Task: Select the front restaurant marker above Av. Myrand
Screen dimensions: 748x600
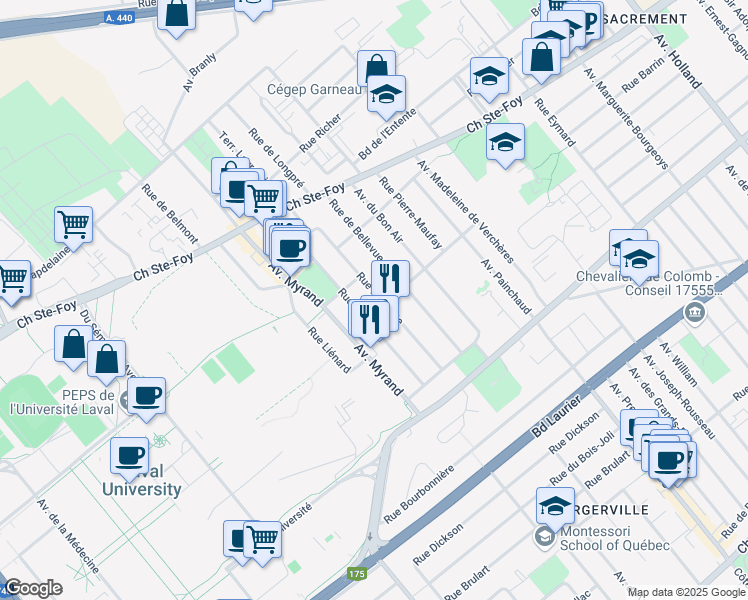Action: click(370, 320)
